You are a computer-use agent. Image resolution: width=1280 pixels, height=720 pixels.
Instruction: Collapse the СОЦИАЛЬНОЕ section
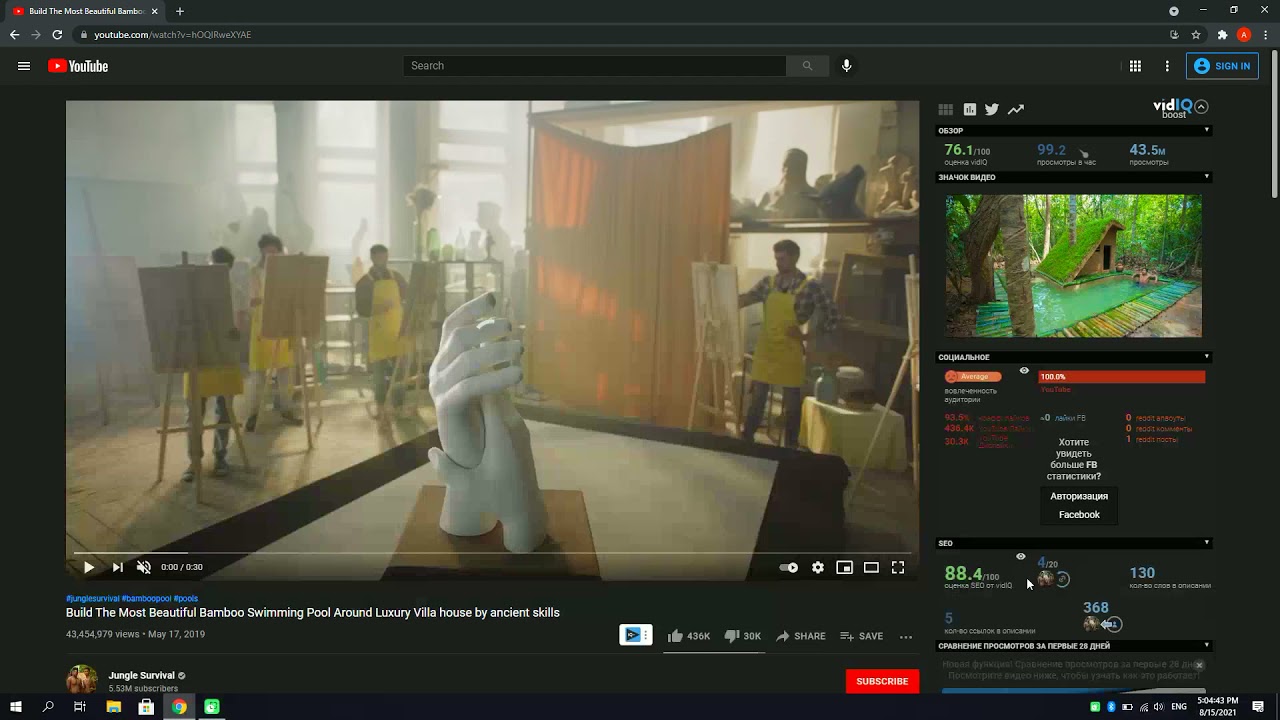coord(1206,357)
